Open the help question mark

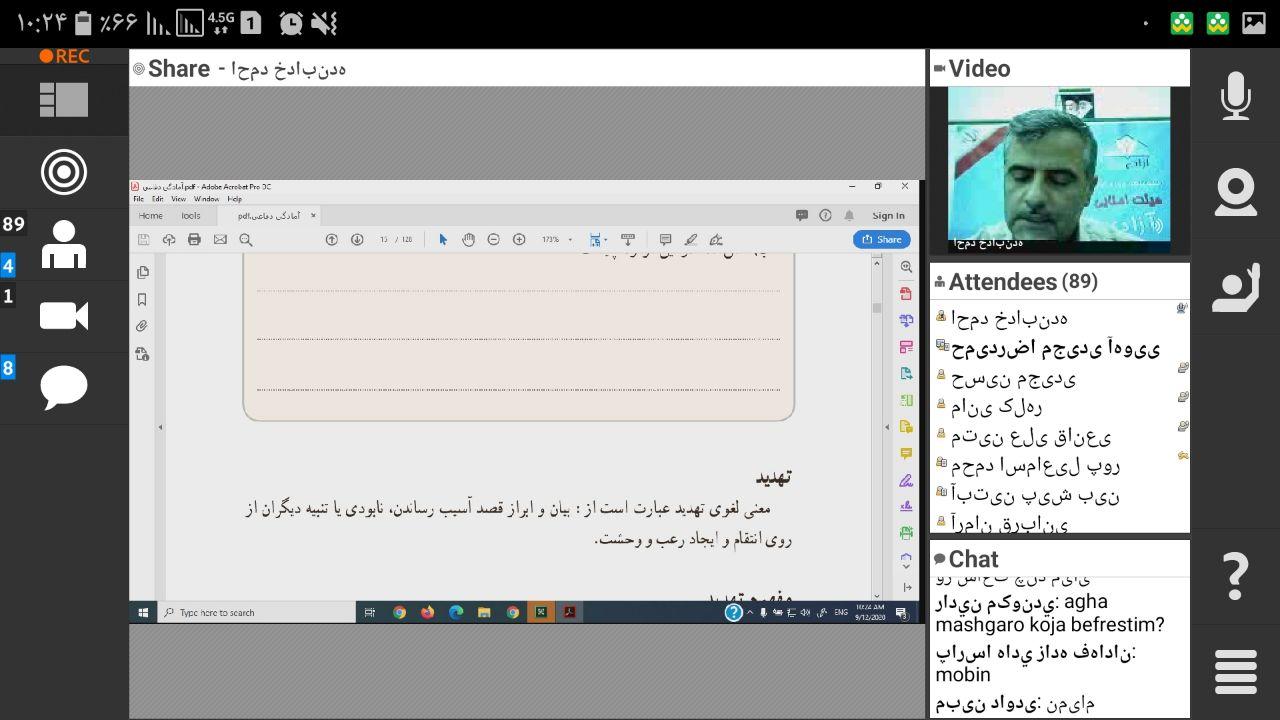1236,575
